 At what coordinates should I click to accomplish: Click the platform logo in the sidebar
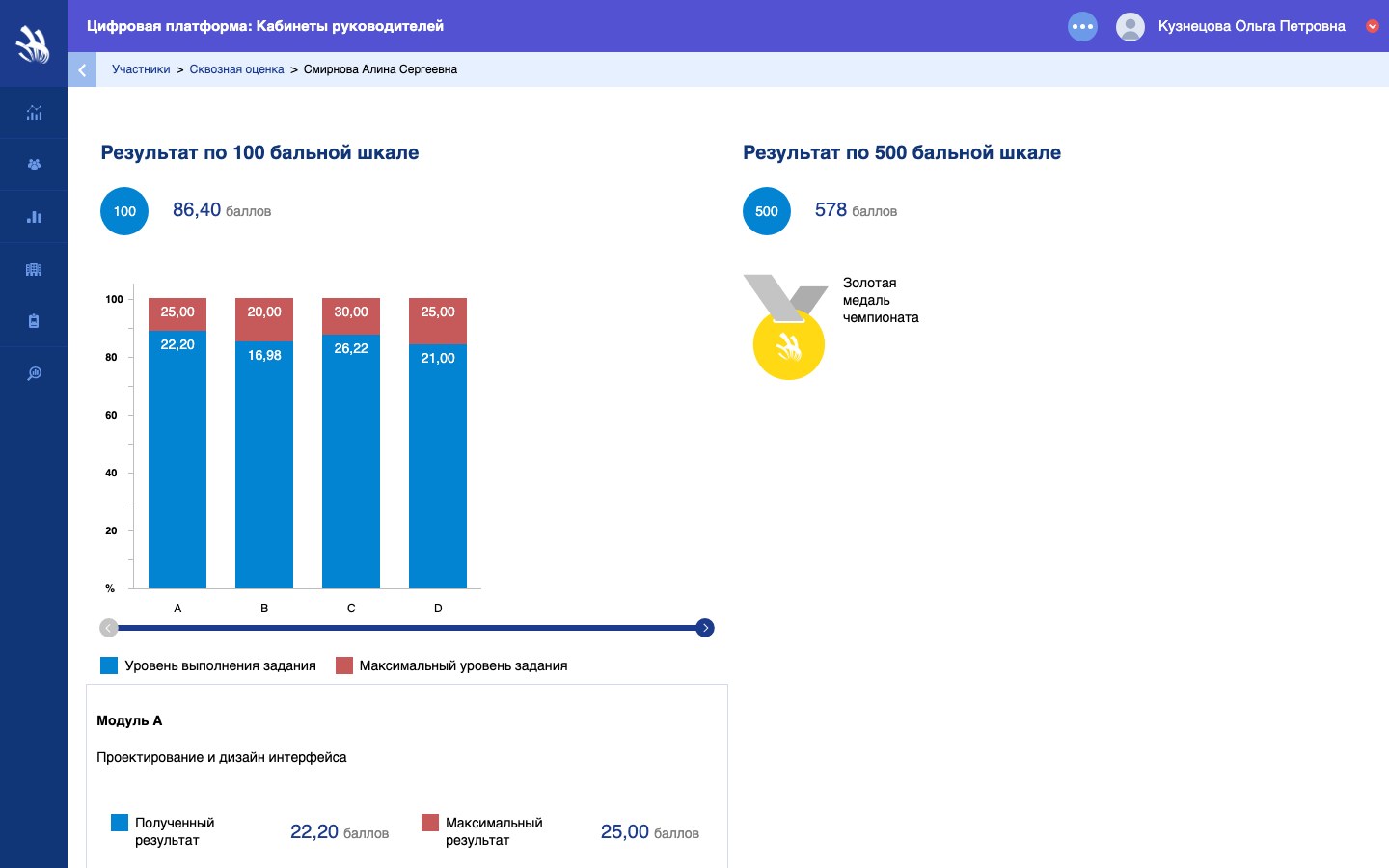tap(34, 44)
